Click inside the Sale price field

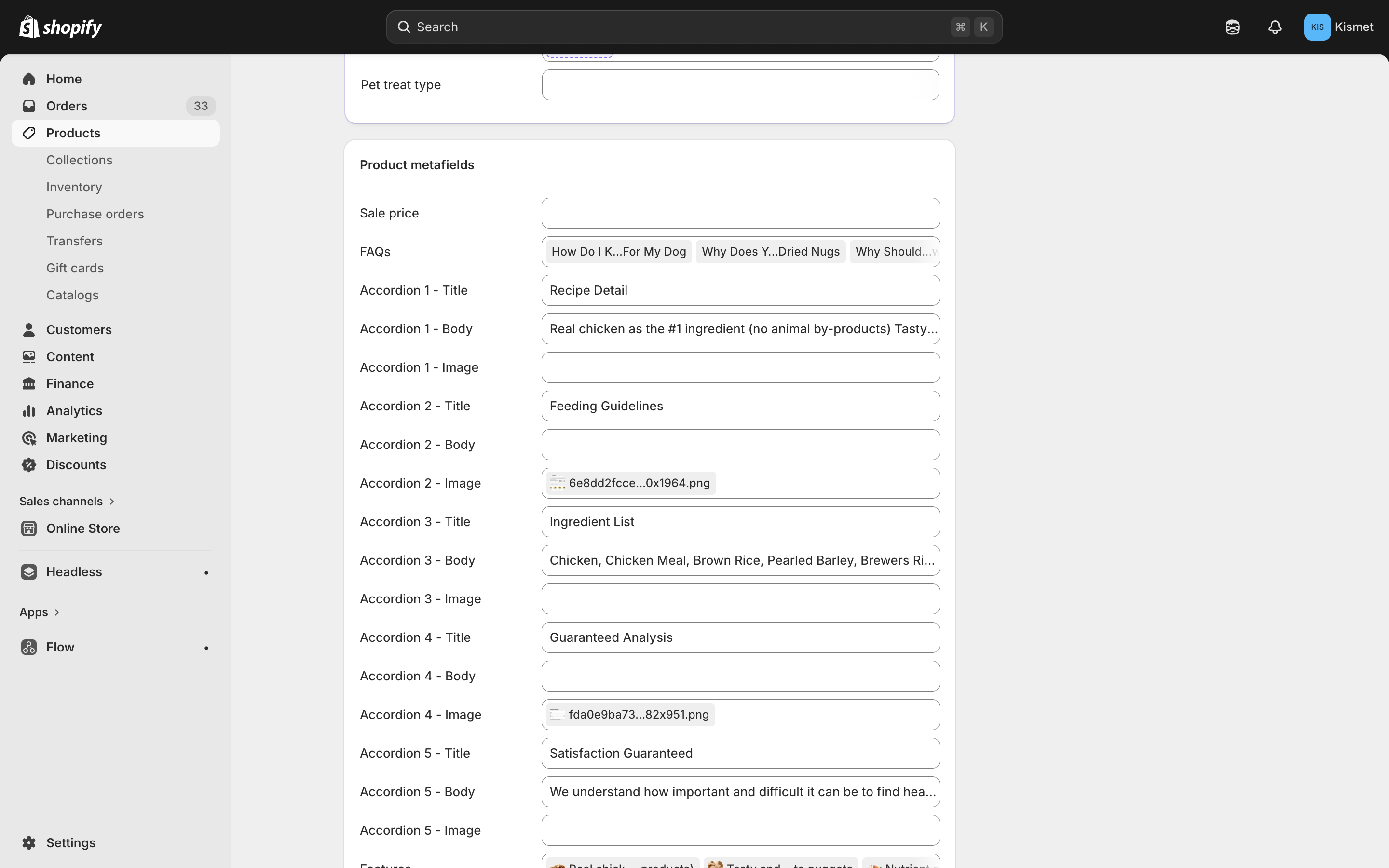pos(739,213)
